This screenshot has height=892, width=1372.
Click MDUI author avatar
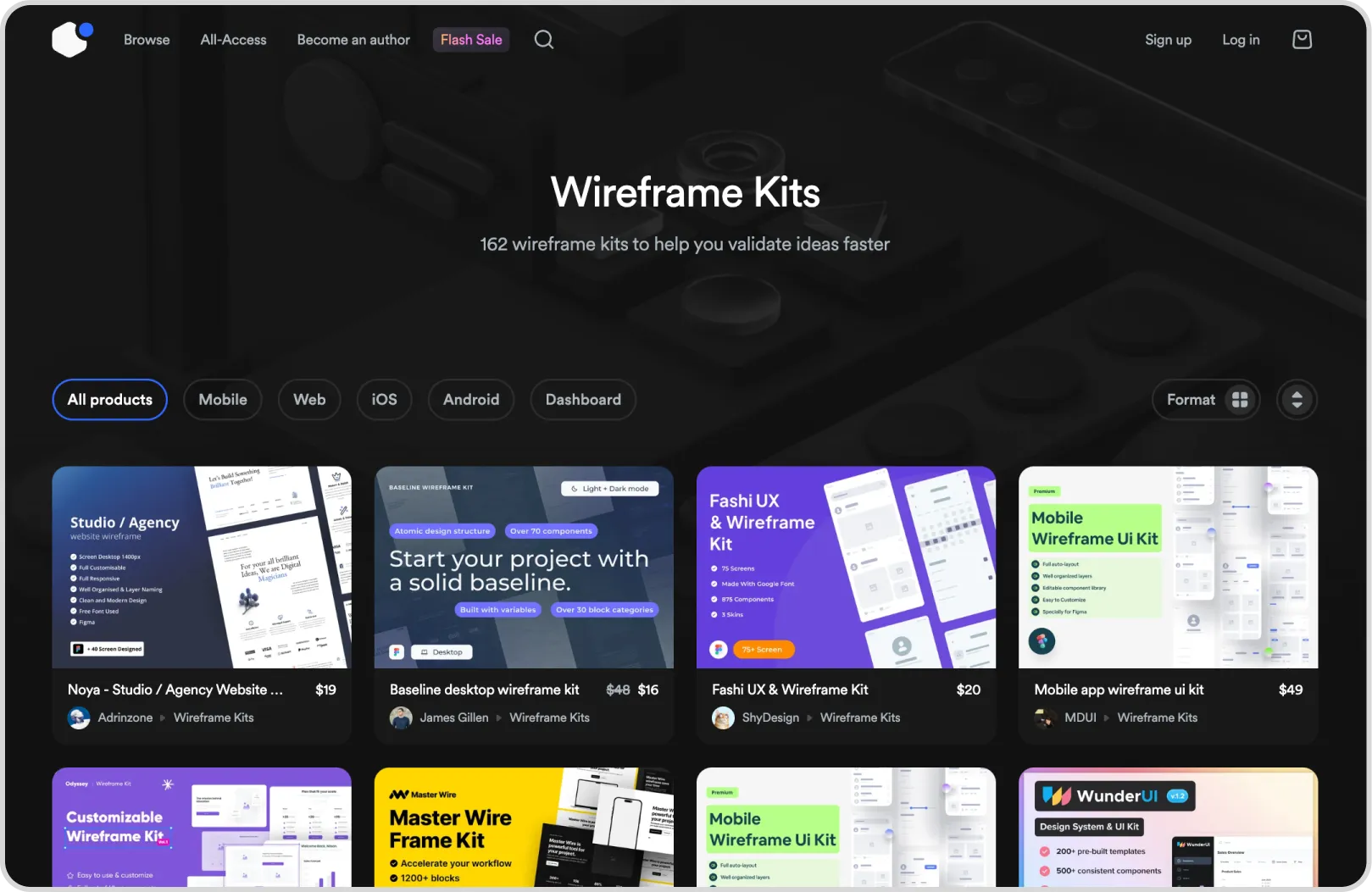[x=1045, y=717]
